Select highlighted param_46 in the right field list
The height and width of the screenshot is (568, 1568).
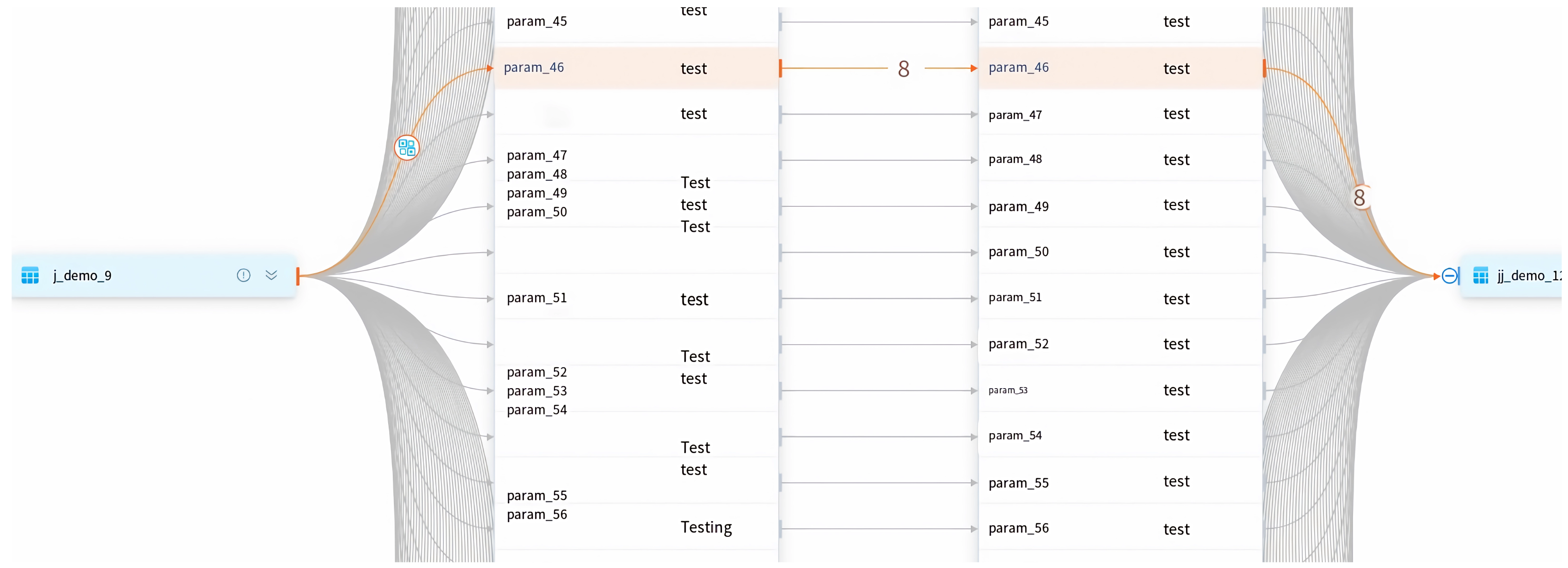tap(1018, 68)
